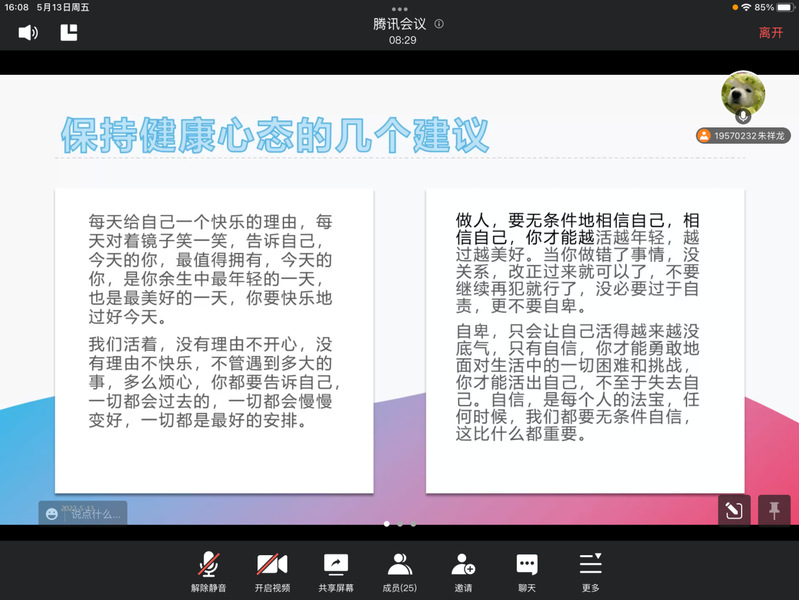Start screen sharing with 共享屏幕
Viewport: 799px width, 600px height.
[336, 572]
